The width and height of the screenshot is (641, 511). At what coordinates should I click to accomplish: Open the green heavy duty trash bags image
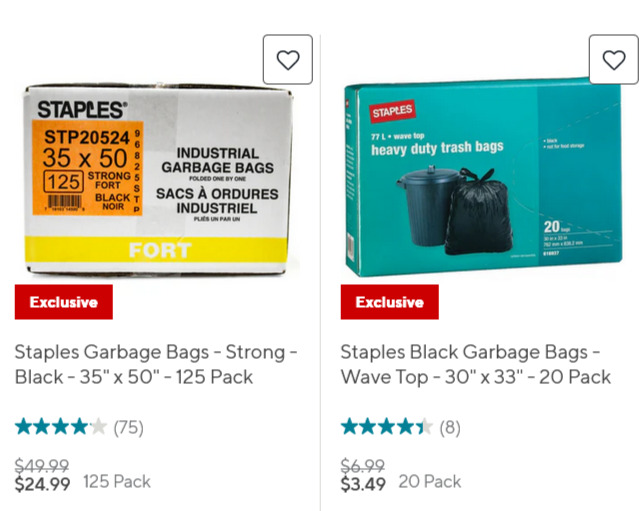(x=482, y=180)
